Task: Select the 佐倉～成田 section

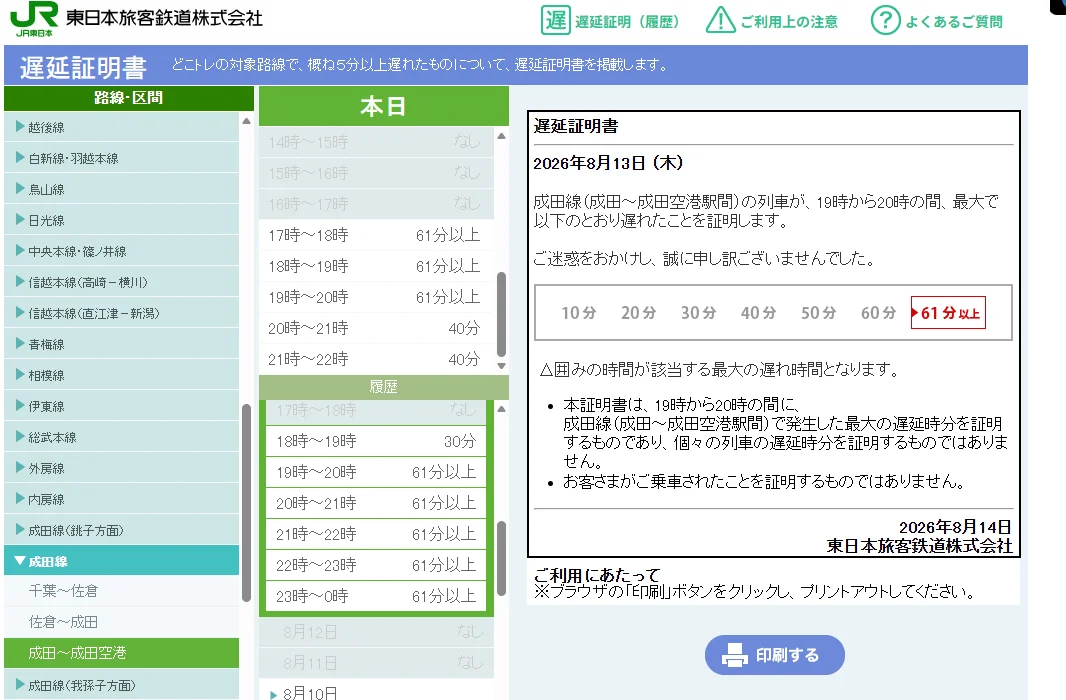Action: coord(122,622)
